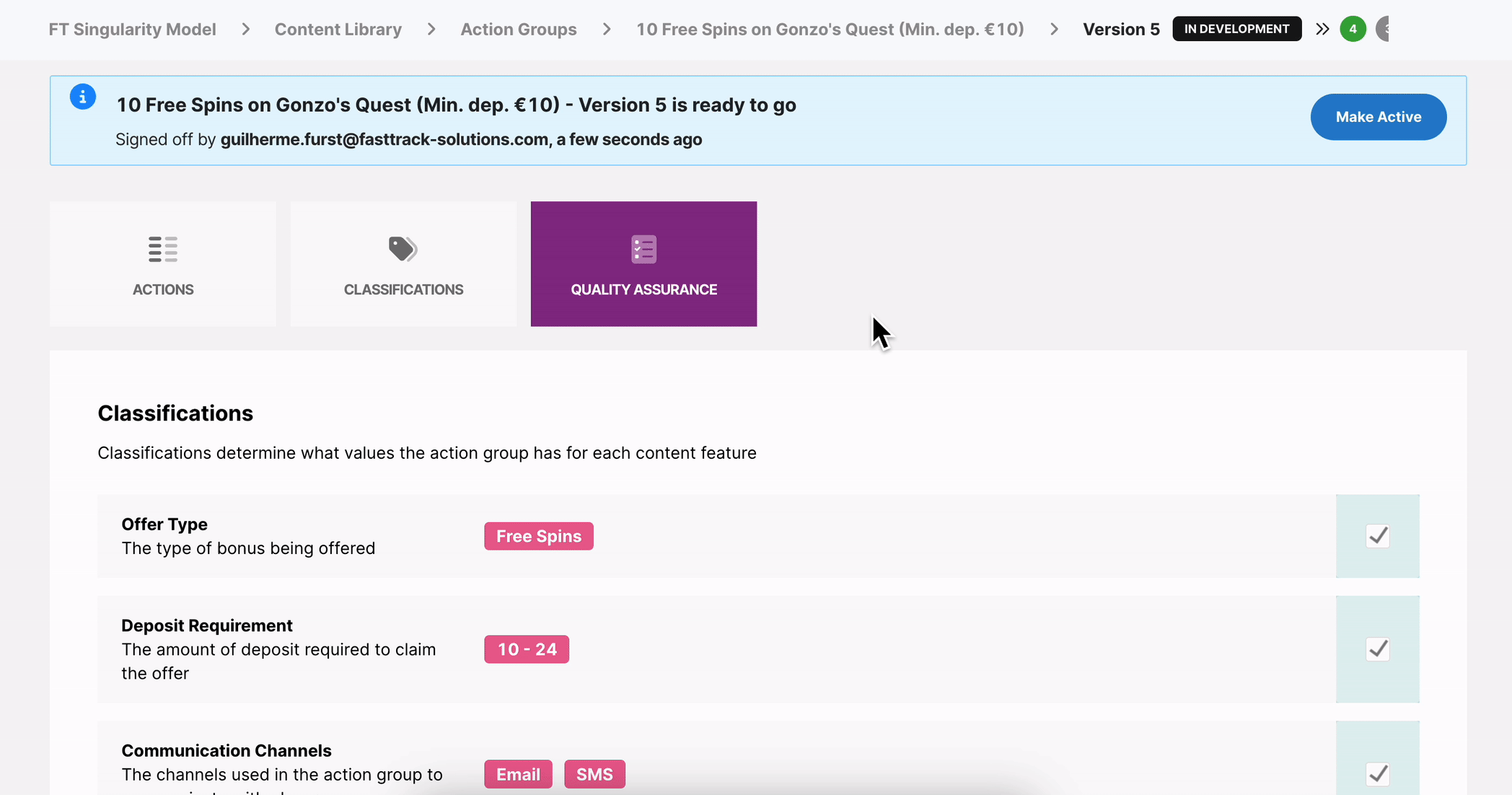
Task: Click the pink Free Spins tag
Action: (538, 536)
